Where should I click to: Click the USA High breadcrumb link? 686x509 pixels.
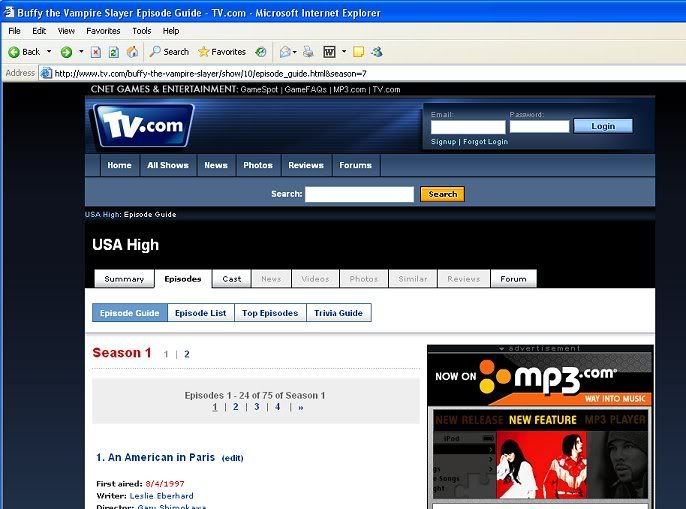[x=102, y=214]
